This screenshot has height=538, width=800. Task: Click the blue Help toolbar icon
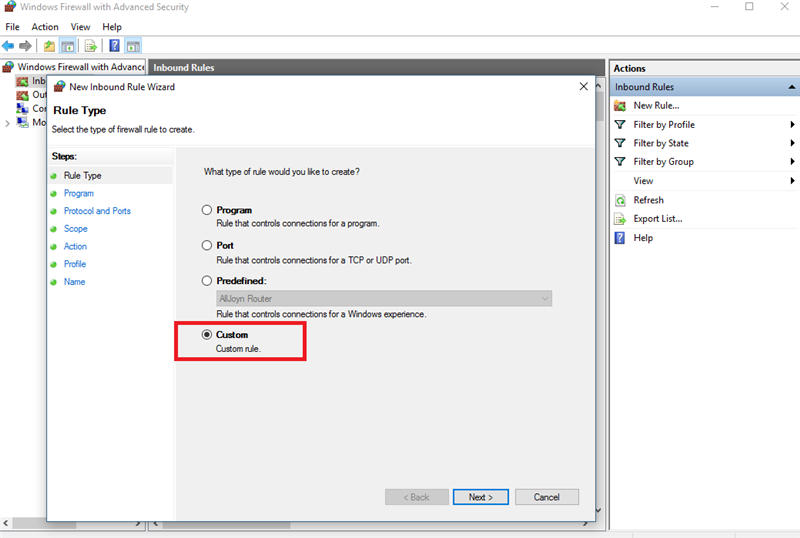[x=114, y=46]
